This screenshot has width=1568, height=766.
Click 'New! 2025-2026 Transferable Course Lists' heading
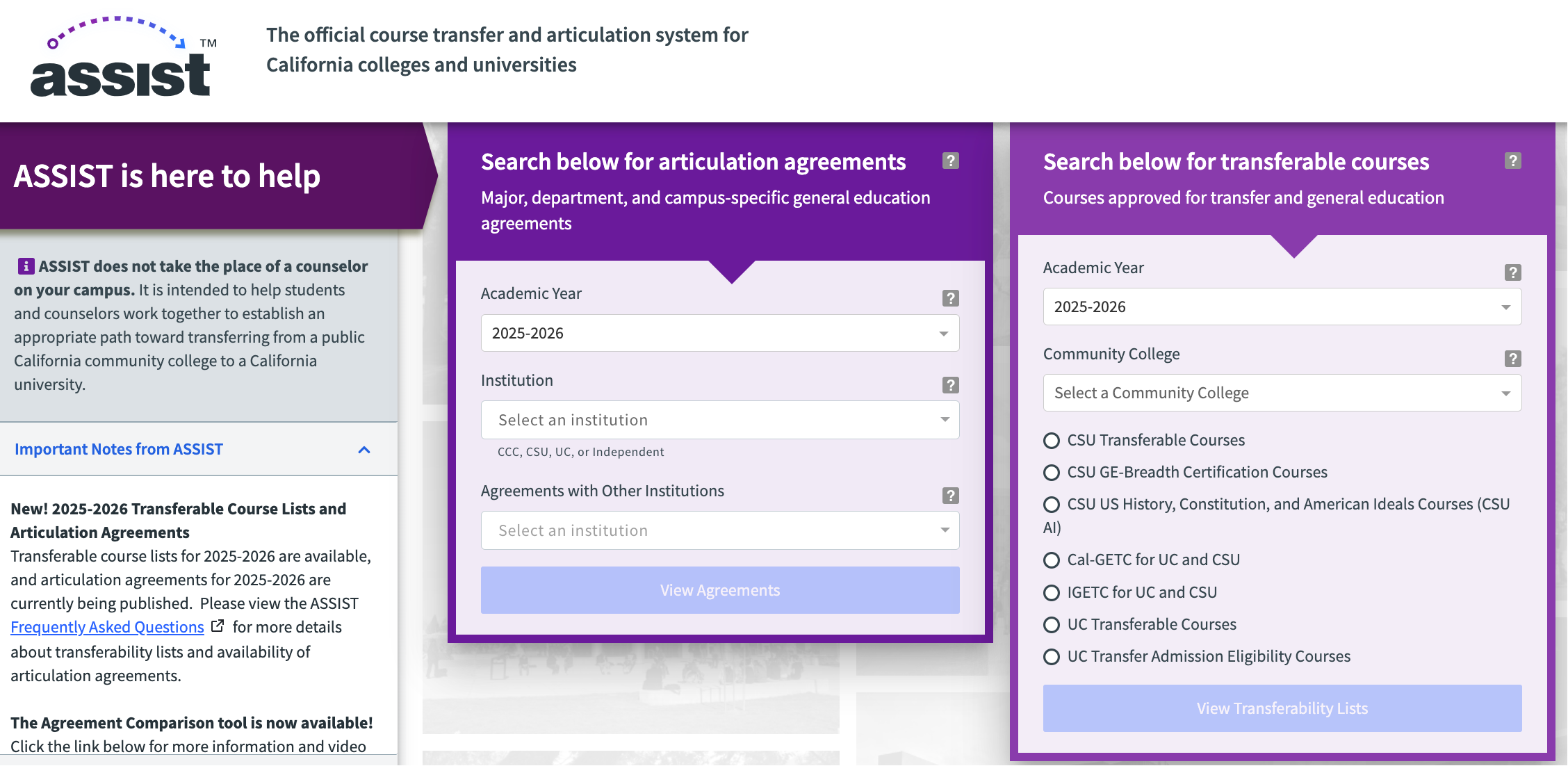pos(178,521)
